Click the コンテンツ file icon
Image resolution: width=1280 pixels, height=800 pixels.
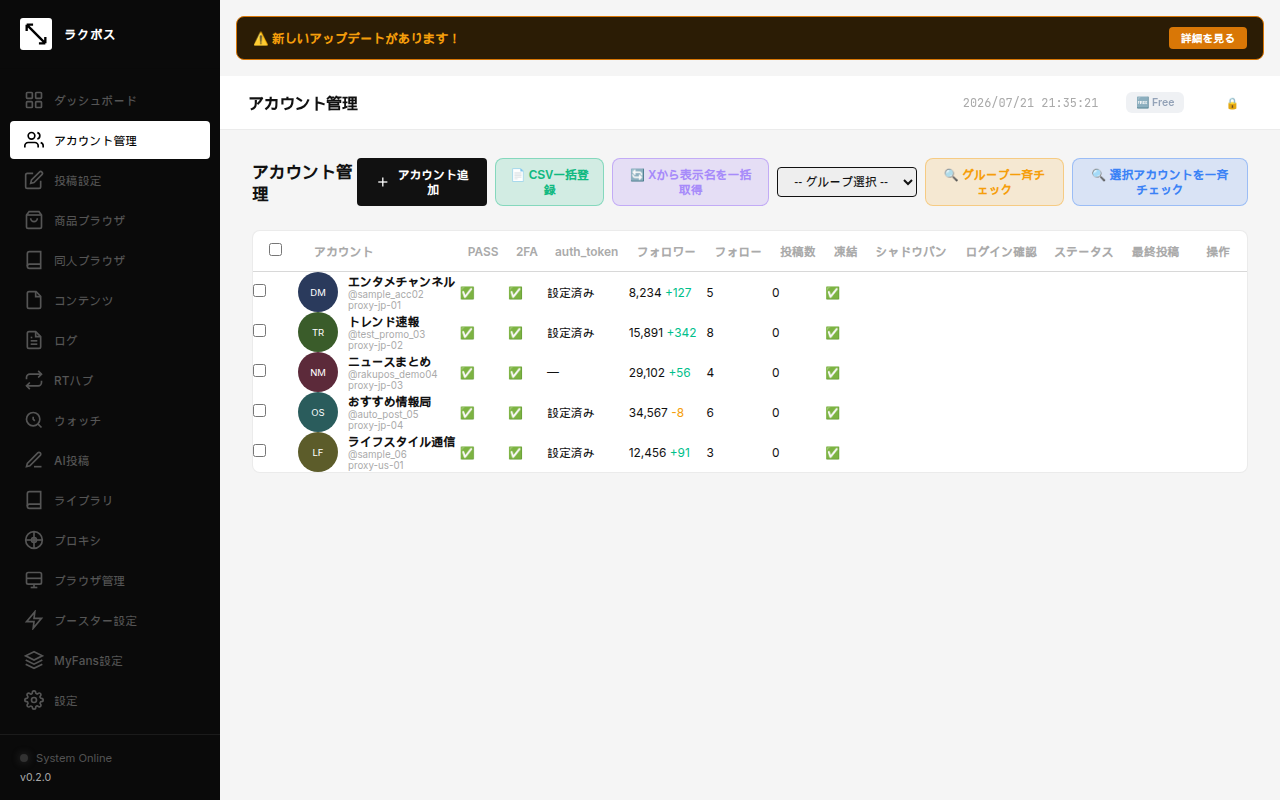pyautogui.click(x=34, y=300)
